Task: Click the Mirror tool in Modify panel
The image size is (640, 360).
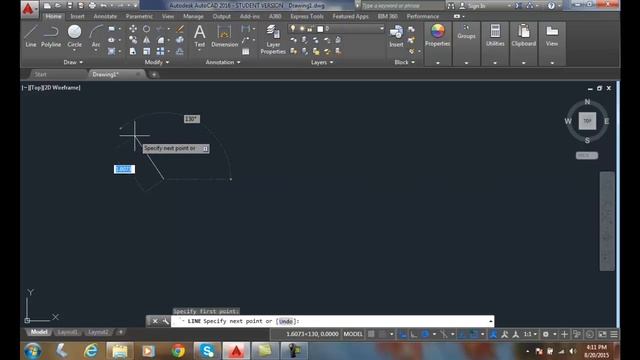Action: (x=146, y=40)
